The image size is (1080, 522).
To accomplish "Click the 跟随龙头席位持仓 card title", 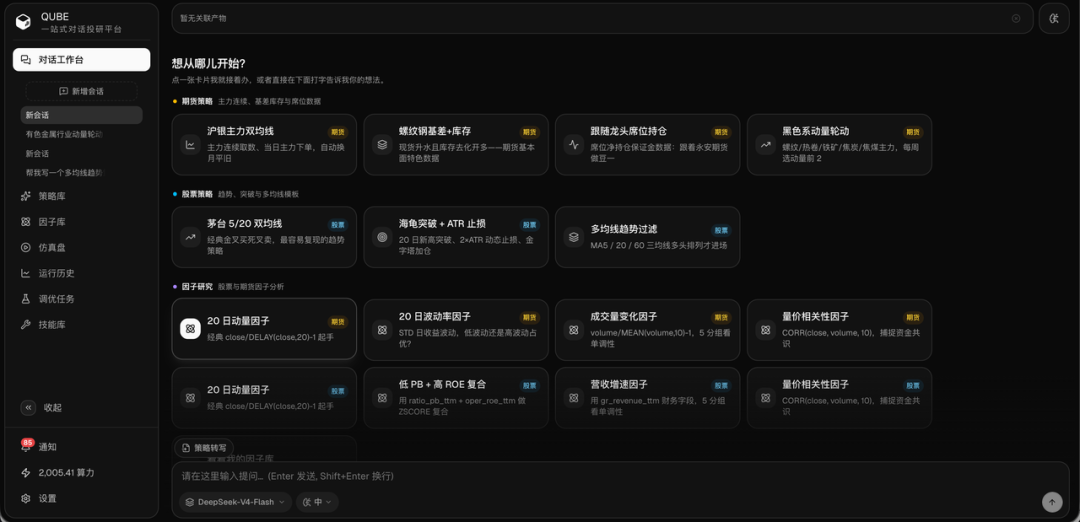I will (x=628, y=131).
